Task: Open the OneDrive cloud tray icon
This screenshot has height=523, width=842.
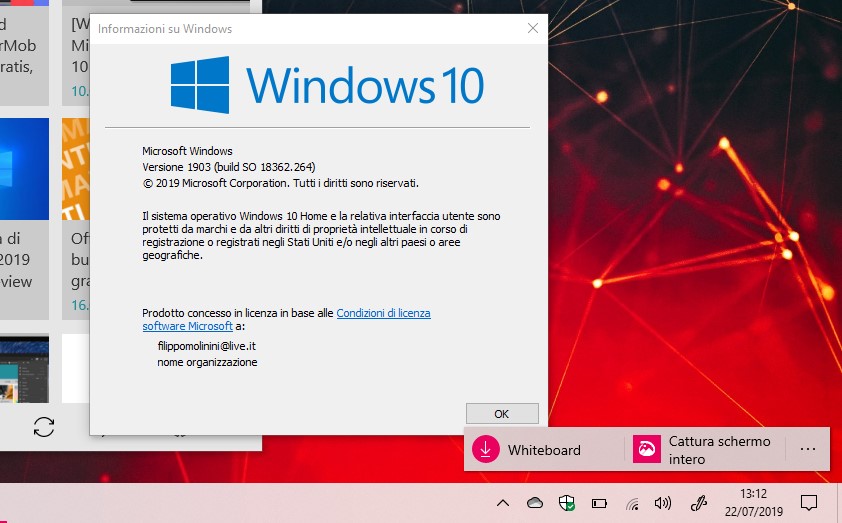Action: click(535, 503)
